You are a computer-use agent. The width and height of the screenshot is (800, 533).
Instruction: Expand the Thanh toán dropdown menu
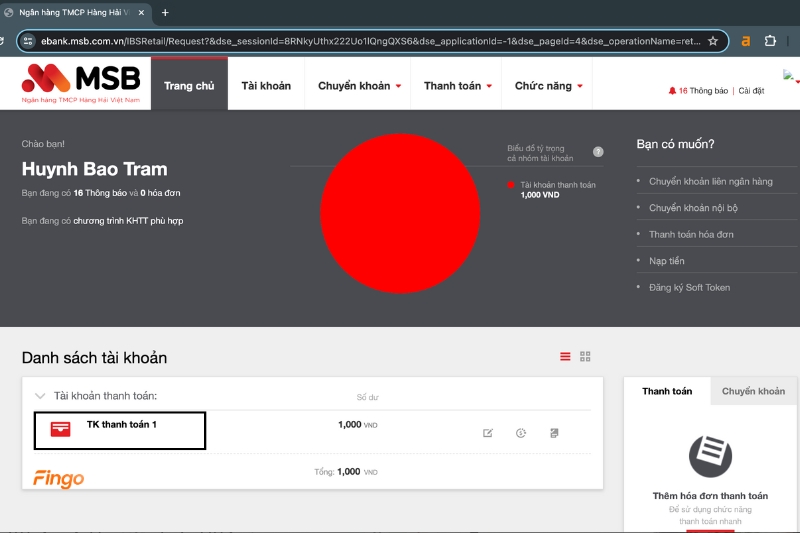point(457,86)
